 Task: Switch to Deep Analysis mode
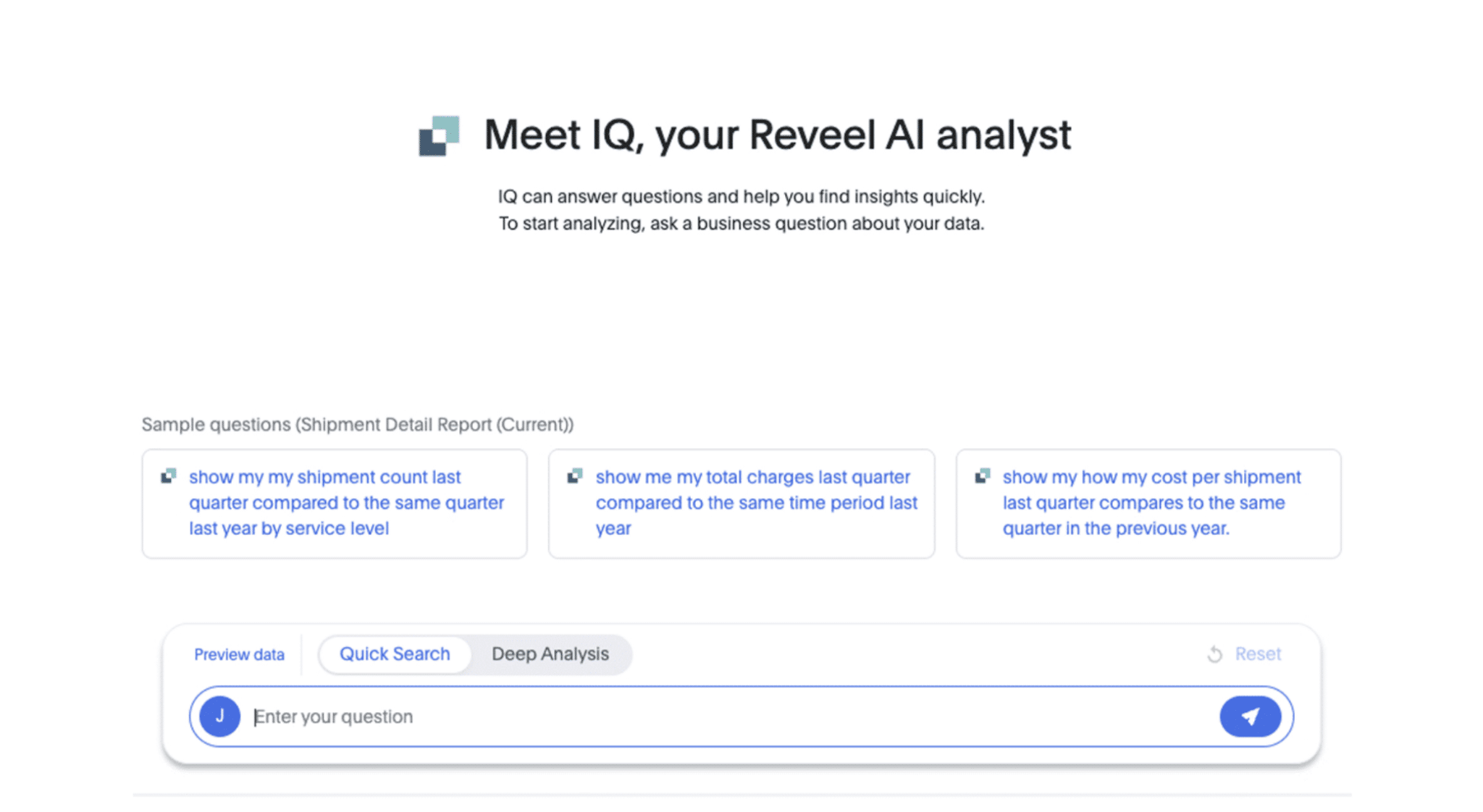550,654
